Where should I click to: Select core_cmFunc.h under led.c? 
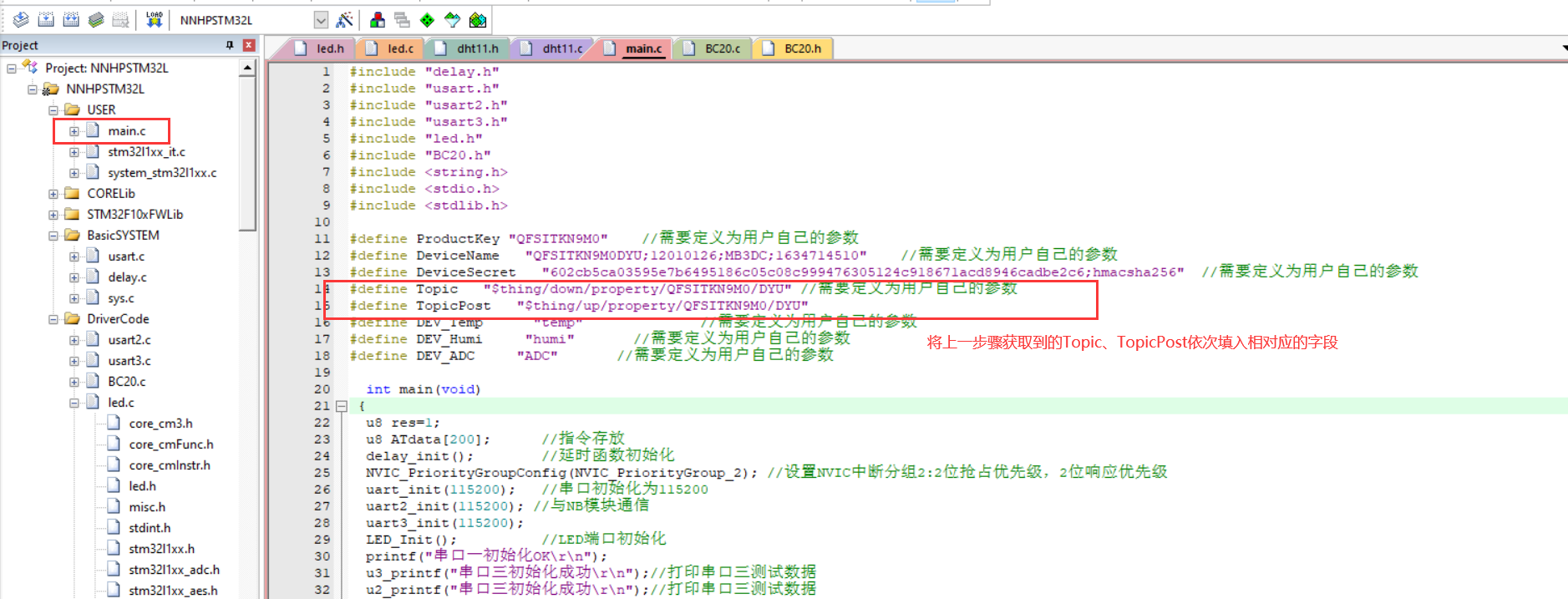(x=171, y=444)
